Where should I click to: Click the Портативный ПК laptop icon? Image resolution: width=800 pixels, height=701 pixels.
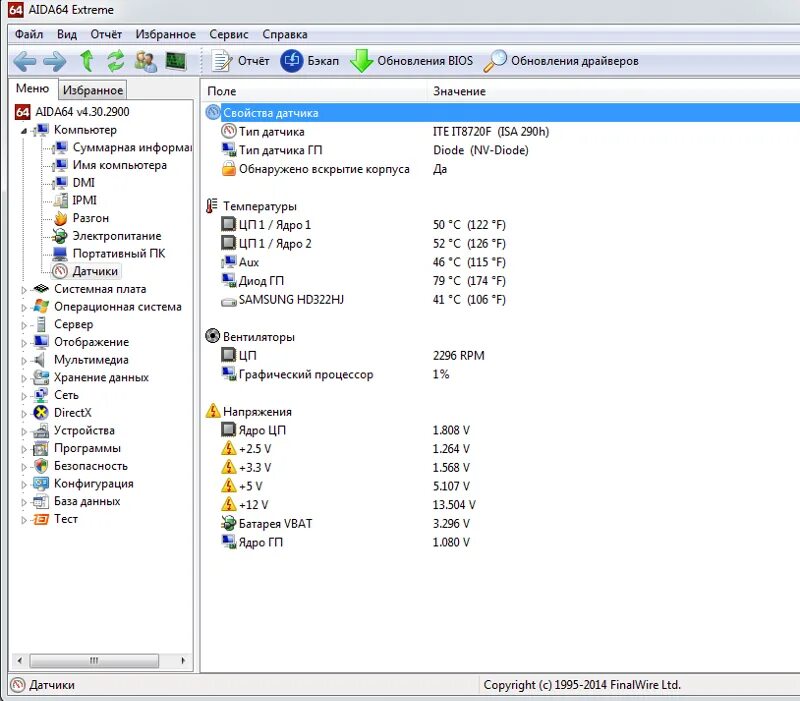click(x=60, y=253)
